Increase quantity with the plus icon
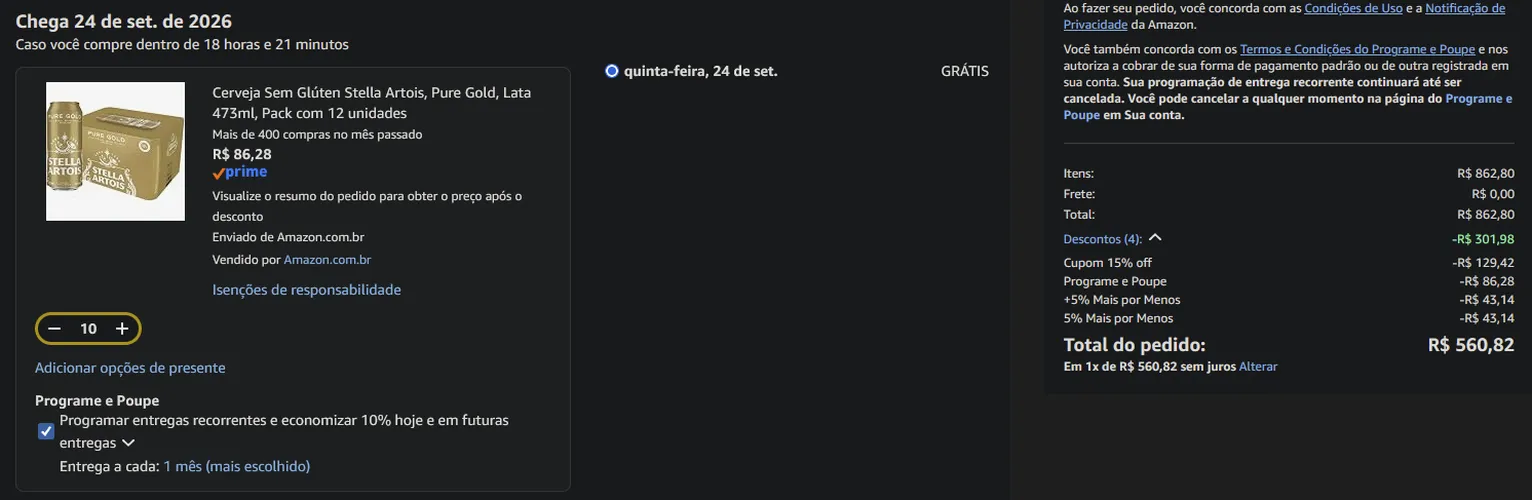This screenshot has height=500, width=1532. point(122,329)
